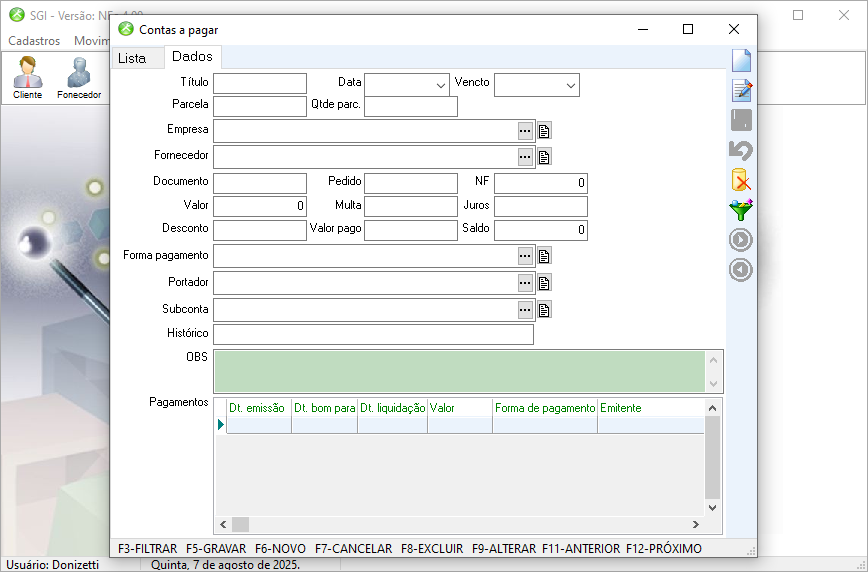Click the Desconto input field
Viewport: 868px width, 572px height.
coord(260,230)
